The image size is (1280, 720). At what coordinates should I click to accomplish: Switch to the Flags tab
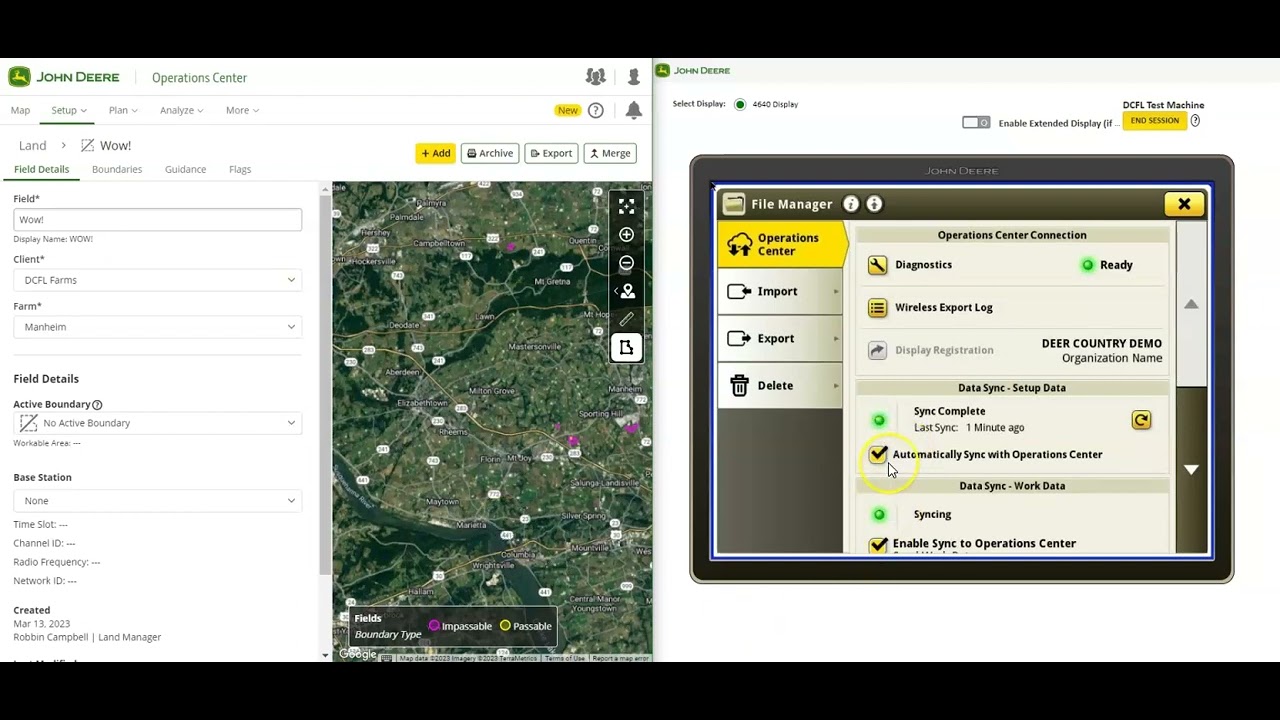click(240, 169)
